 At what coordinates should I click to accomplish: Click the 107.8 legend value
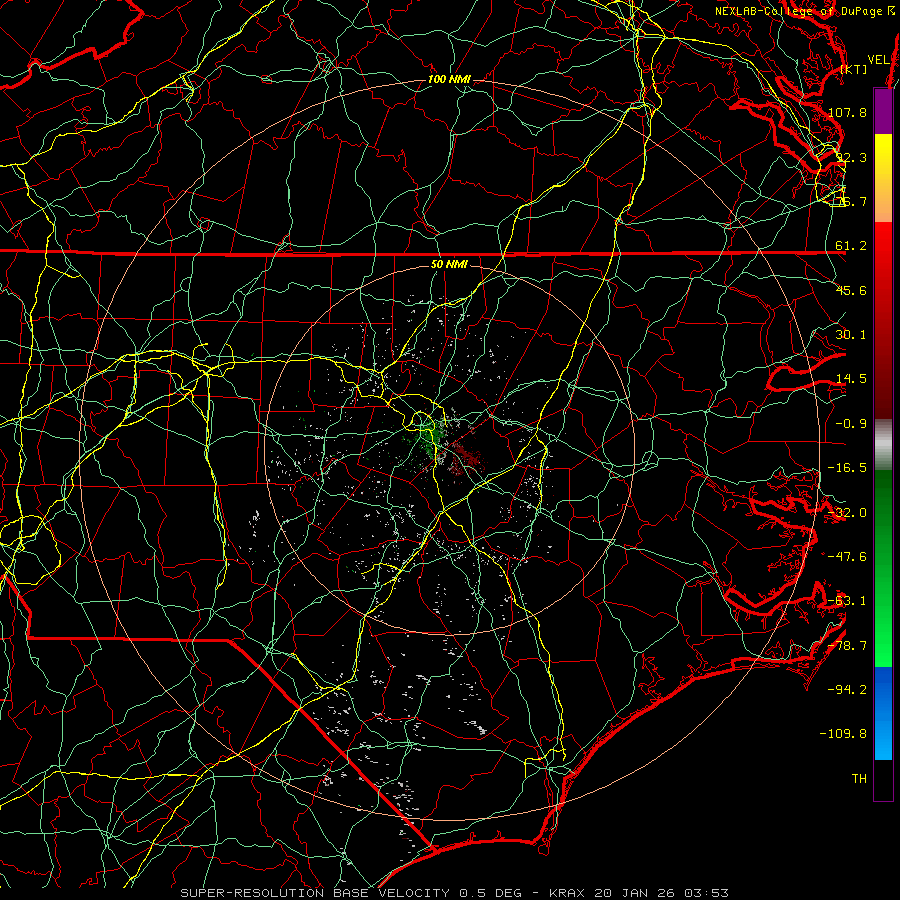847,112
